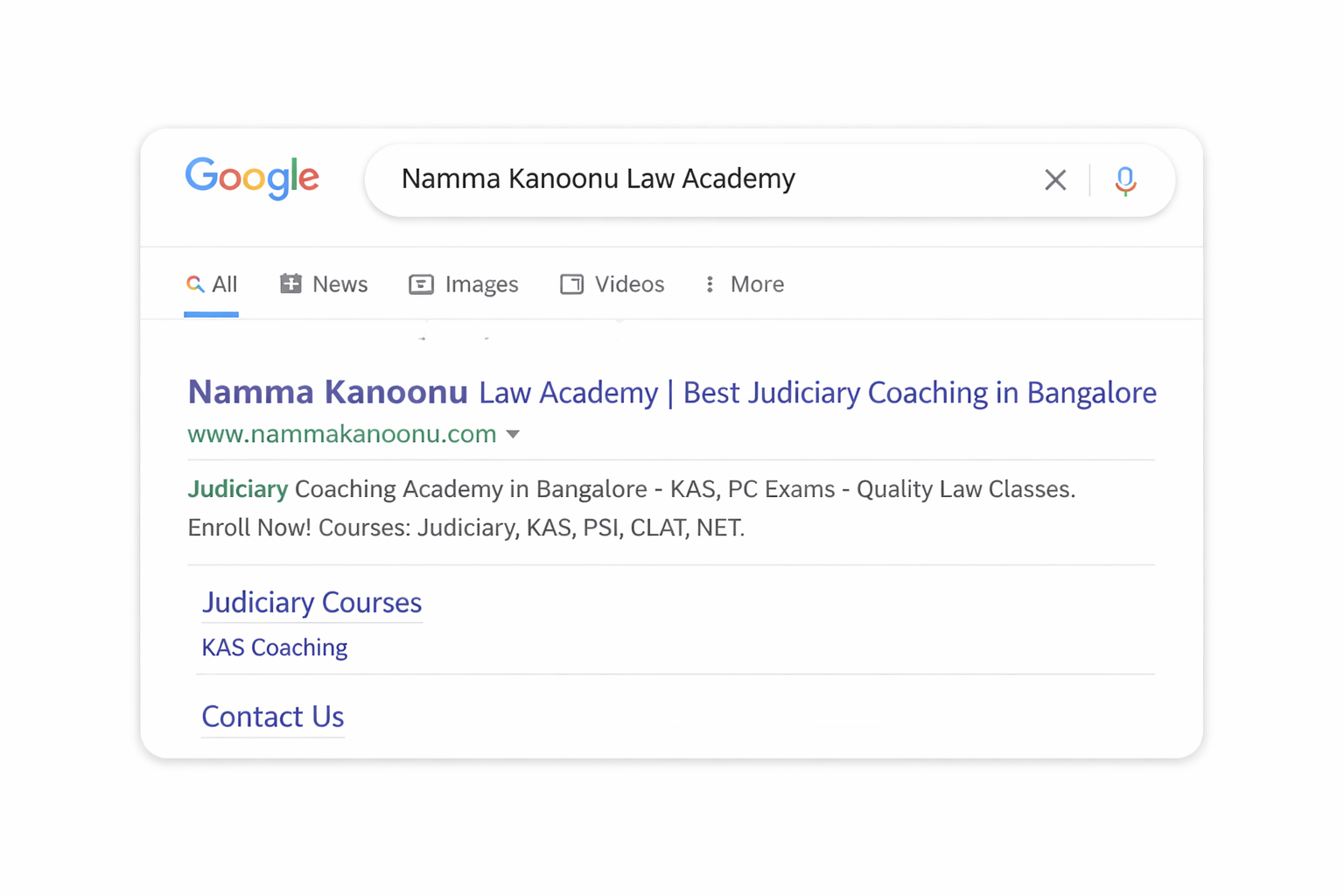
Task: Click the three-dot icon beside More
Action: pyautogui.click(x=710, y=284)
